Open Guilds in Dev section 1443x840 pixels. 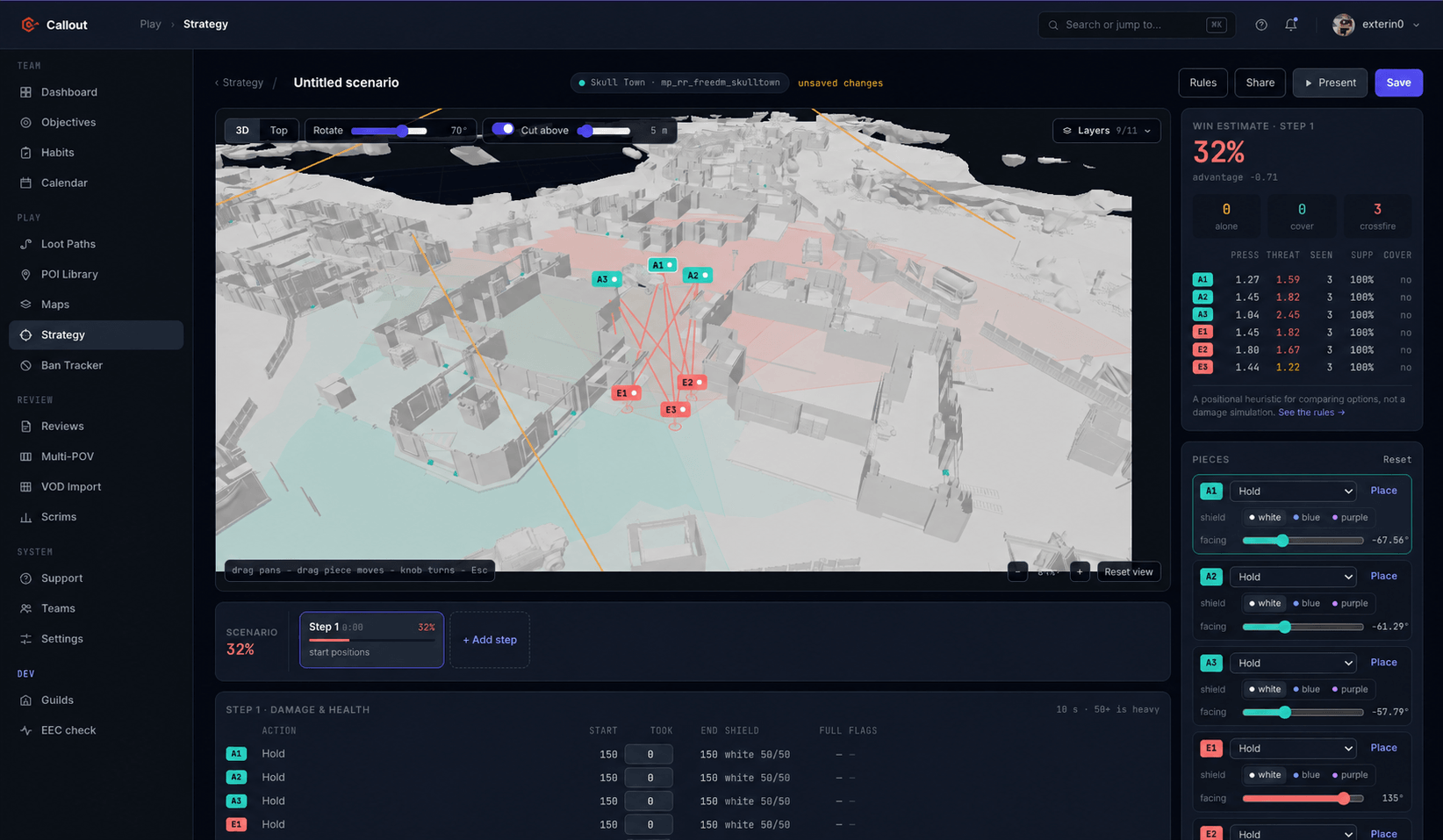coord(96,700)
